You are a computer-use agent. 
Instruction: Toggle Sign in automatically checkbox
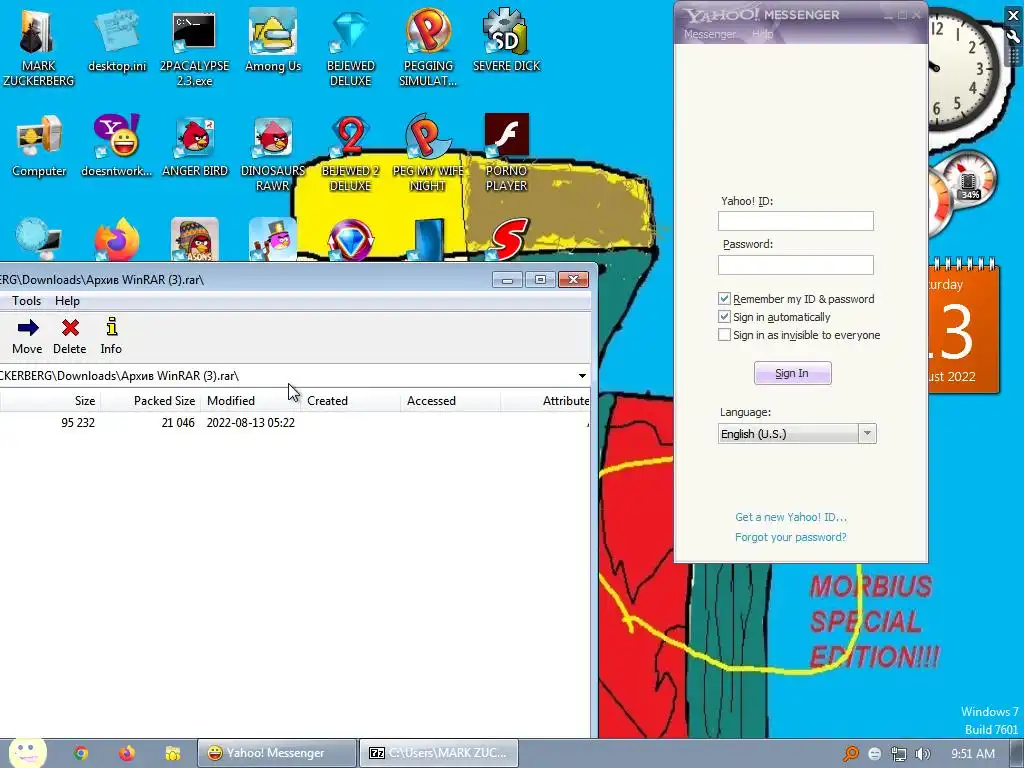(724, 317)
